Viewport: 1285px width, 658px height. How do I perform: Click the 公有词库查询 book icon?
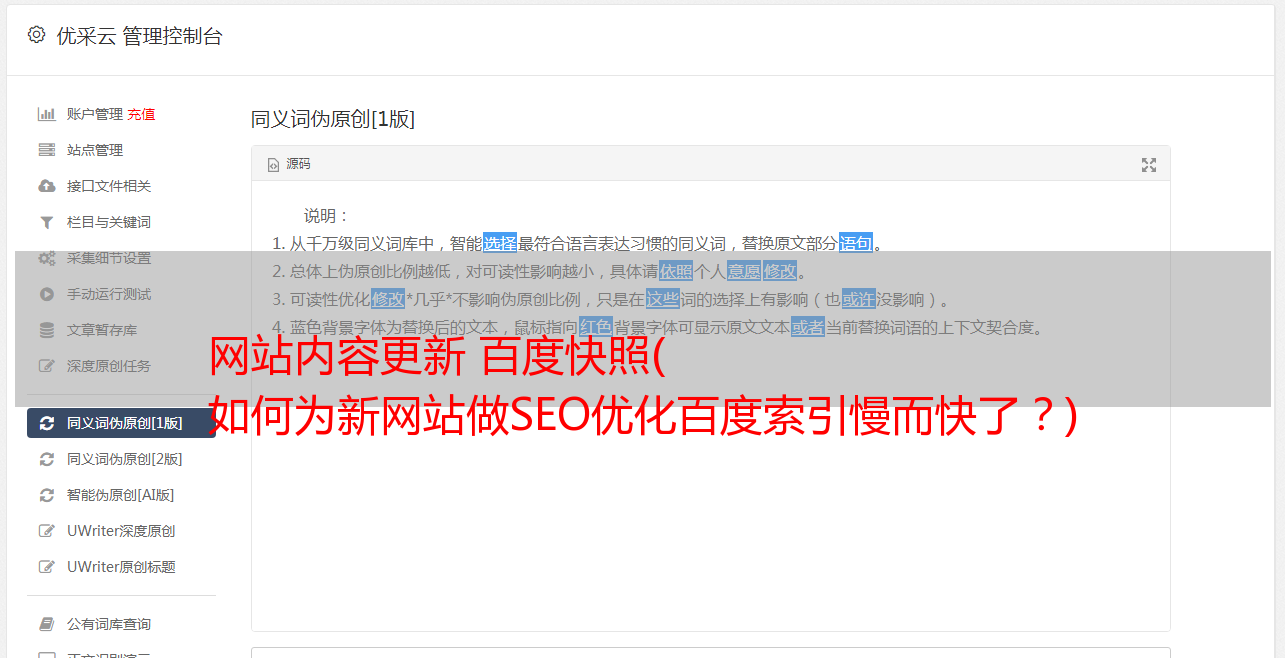tap(47, 624)
